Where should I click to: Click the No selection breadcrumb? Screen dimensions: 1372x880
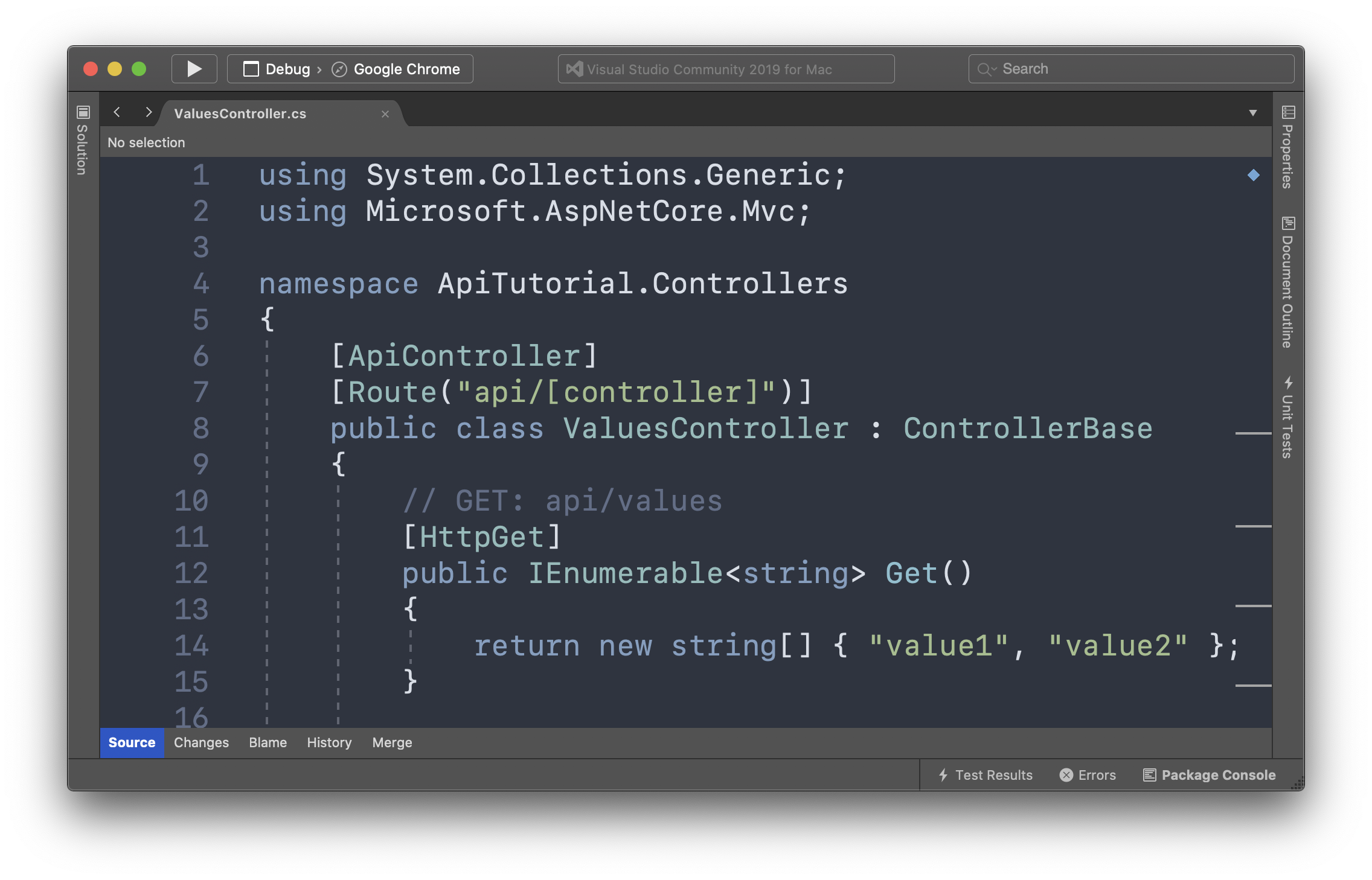tap(146, 142)
